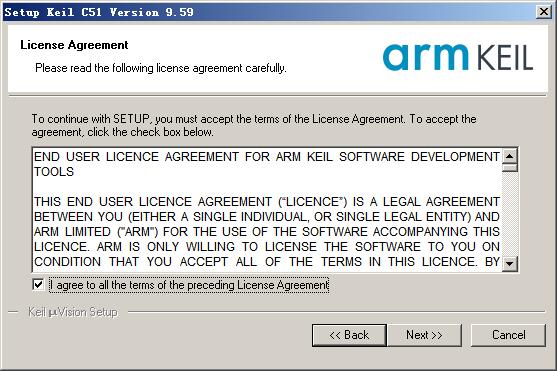Cancel the Keil C51 setup
Viewport: 557px width, 371px height.
click(x=508, y=335)
